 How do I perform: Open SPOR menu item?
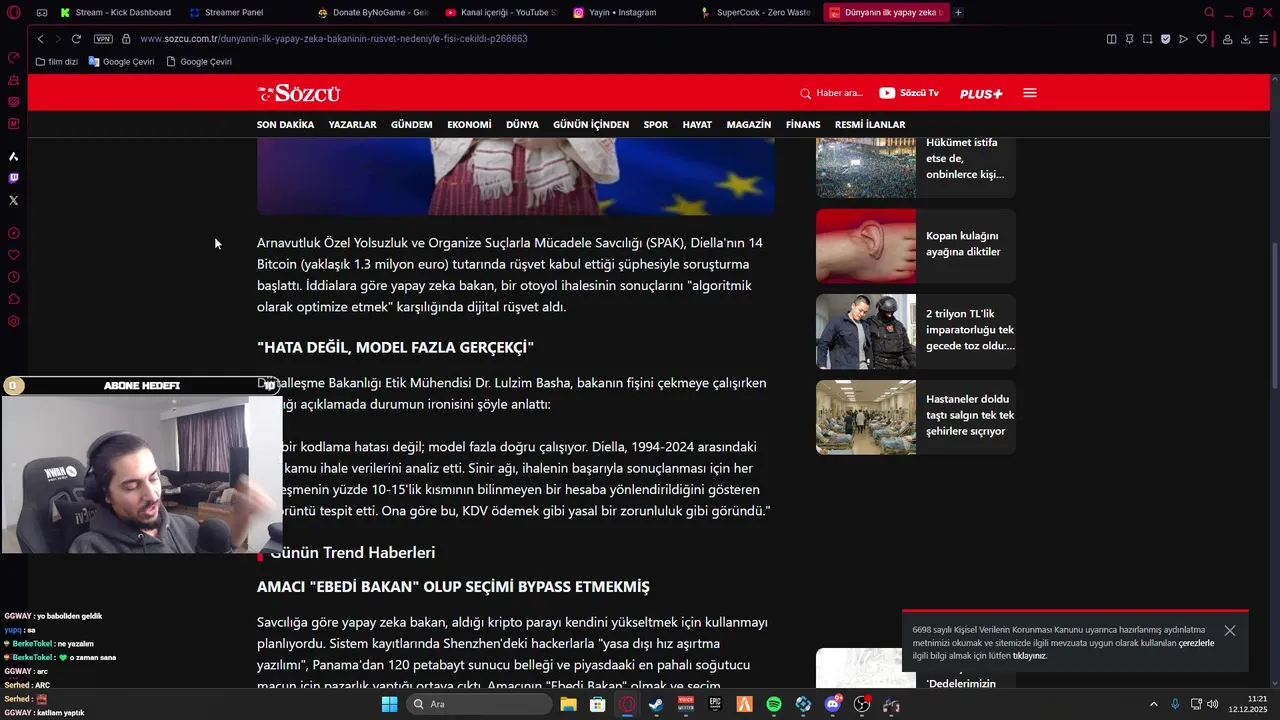point(656,125)
